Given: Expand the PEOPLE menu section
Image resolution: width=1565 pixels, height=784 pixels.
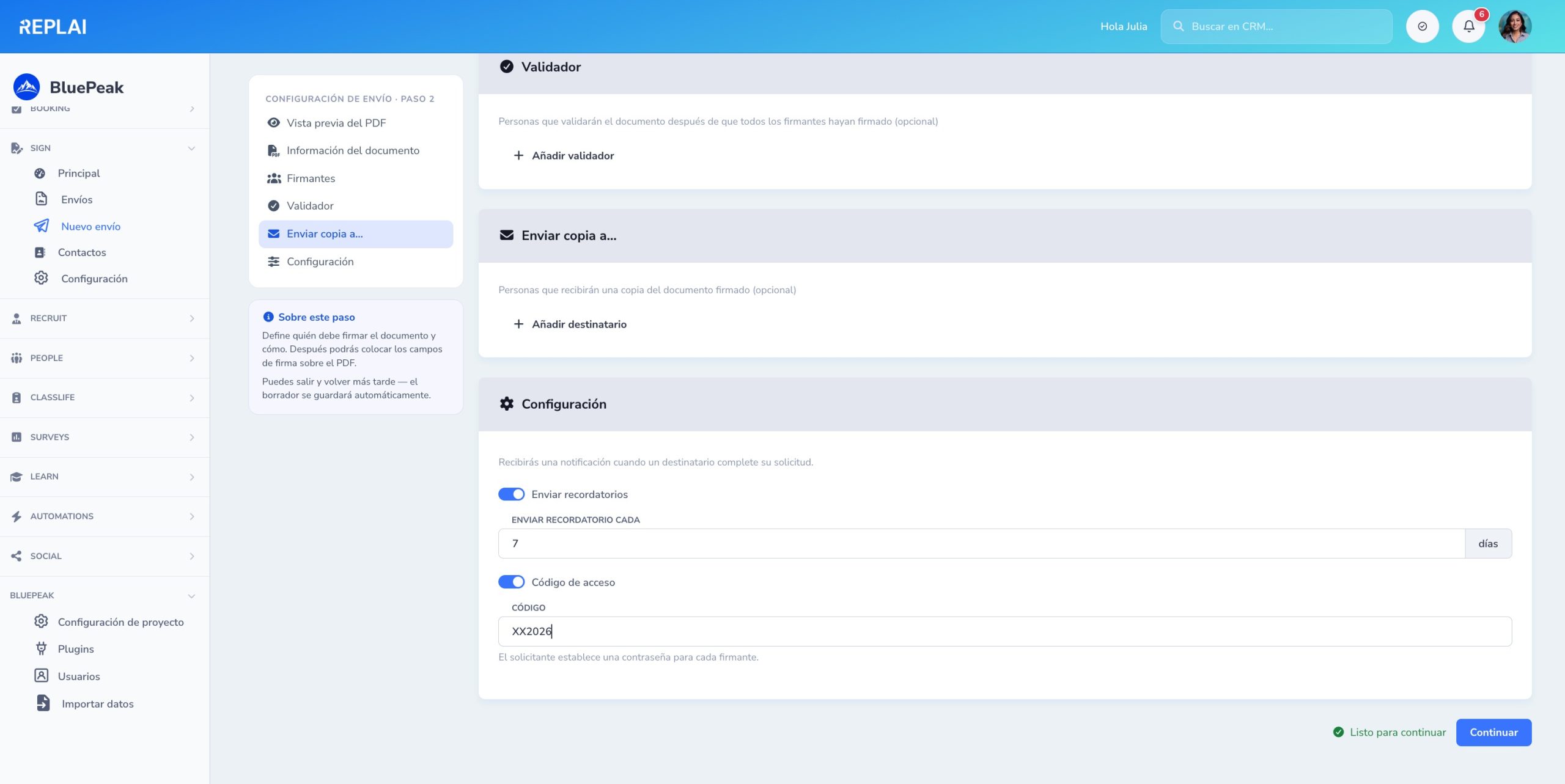Looking at the screenshot, I should (x=105, y=358).
